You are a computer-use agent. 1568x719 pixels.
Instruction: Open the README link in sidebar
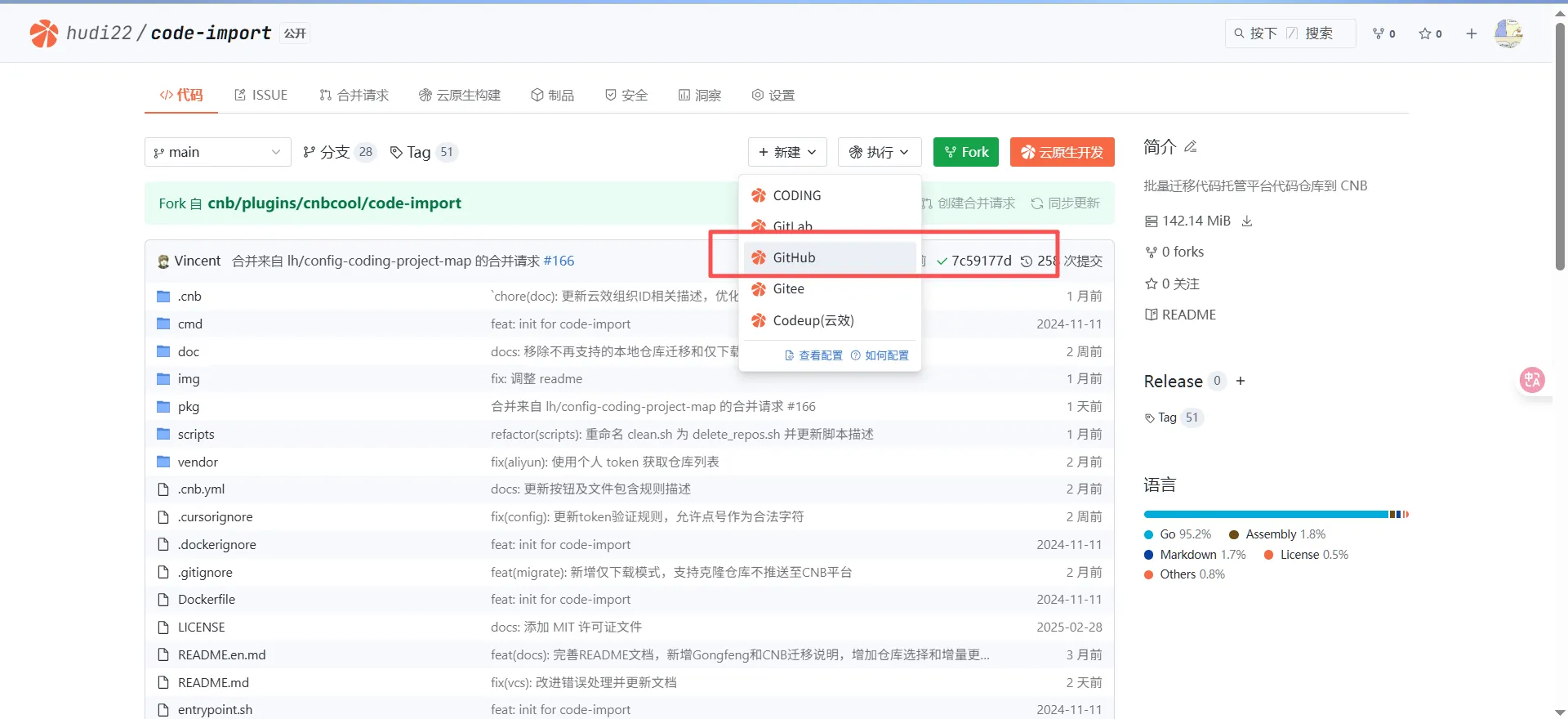tap(1180, 315)
